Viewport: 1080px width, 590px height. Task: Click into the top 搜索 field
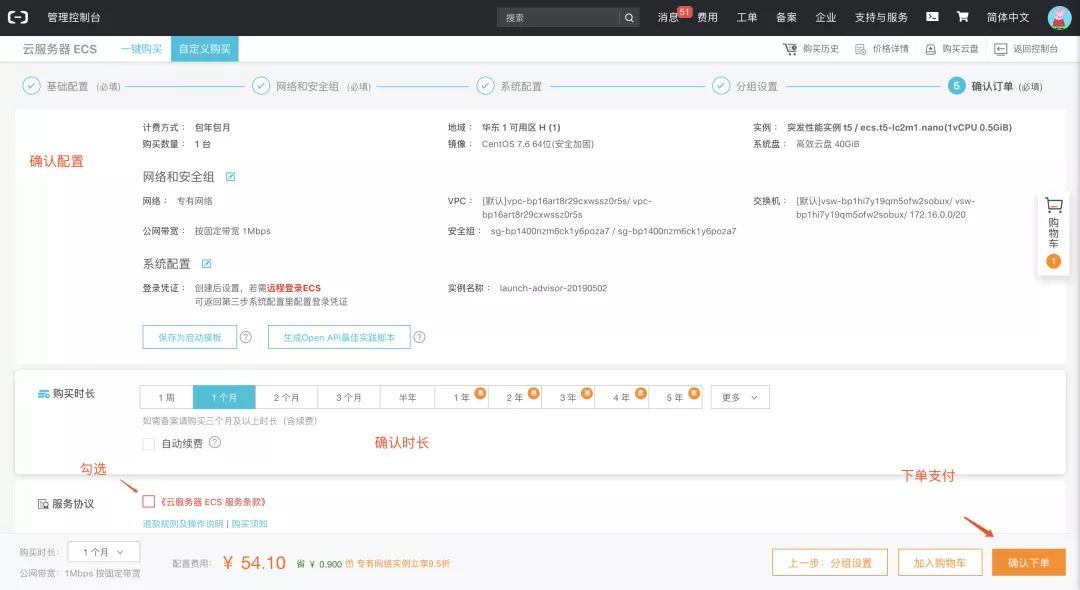(558, 18)
